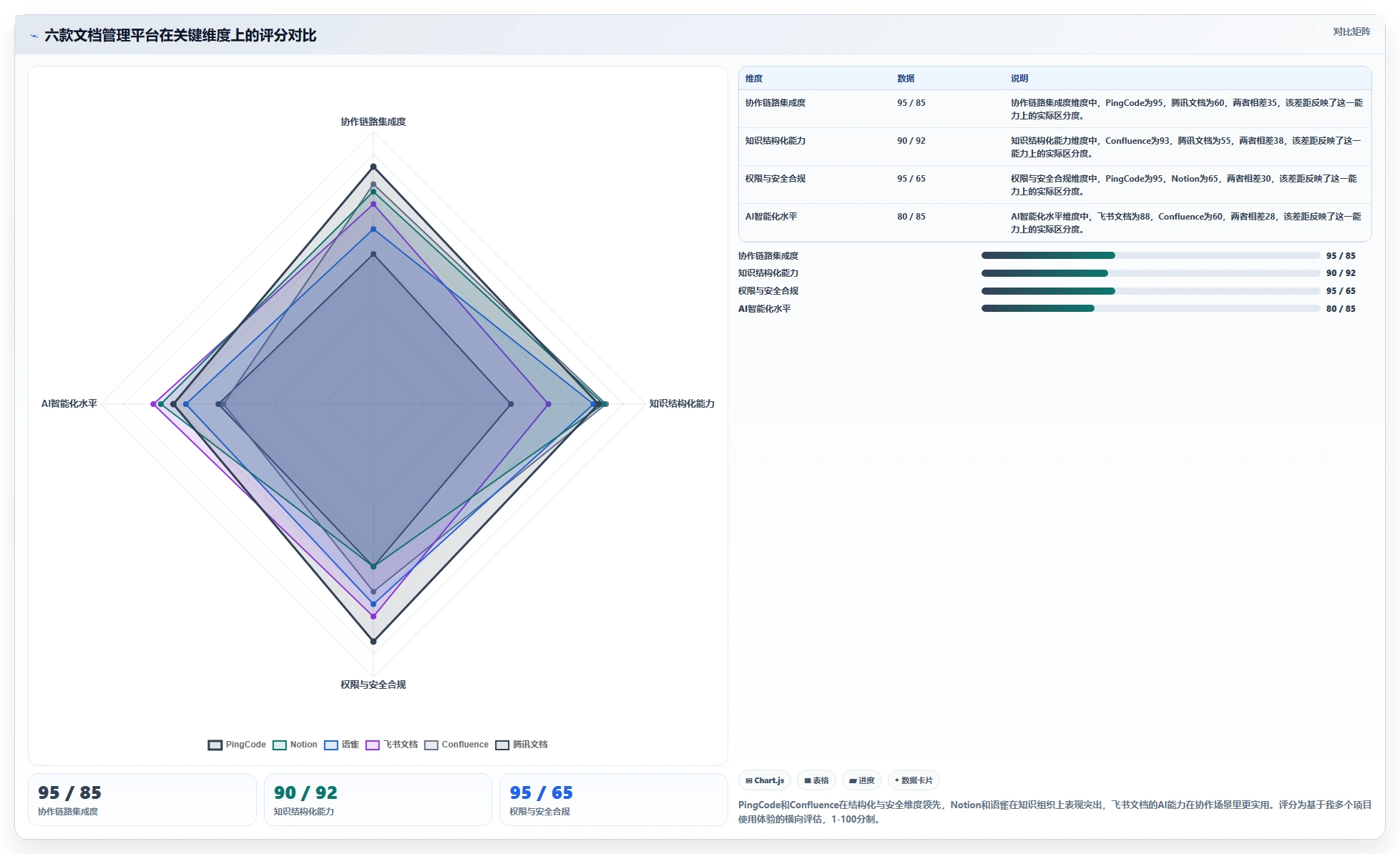Viewport: 1400px width, 854px height.
Task: Toggle 飞书文档 legend entry
Action: pyautogui.click(x=391, y=745)
